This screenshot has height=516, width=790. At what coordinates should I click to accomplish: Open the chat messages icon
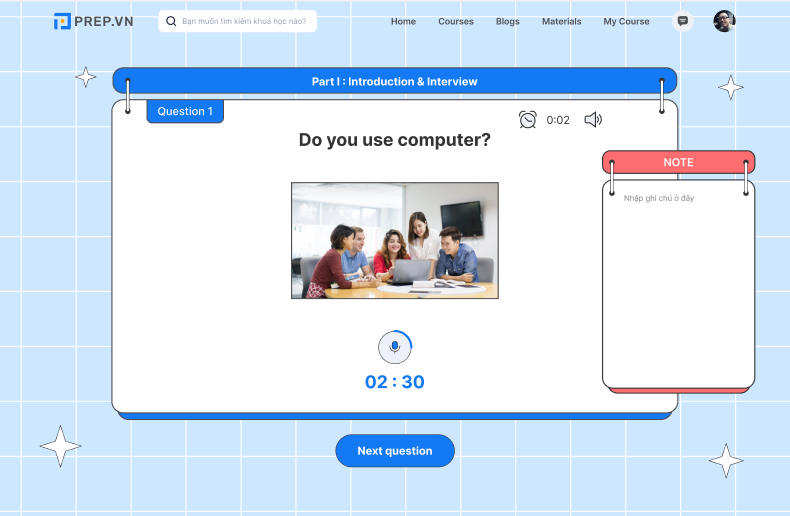pos(683,21)
